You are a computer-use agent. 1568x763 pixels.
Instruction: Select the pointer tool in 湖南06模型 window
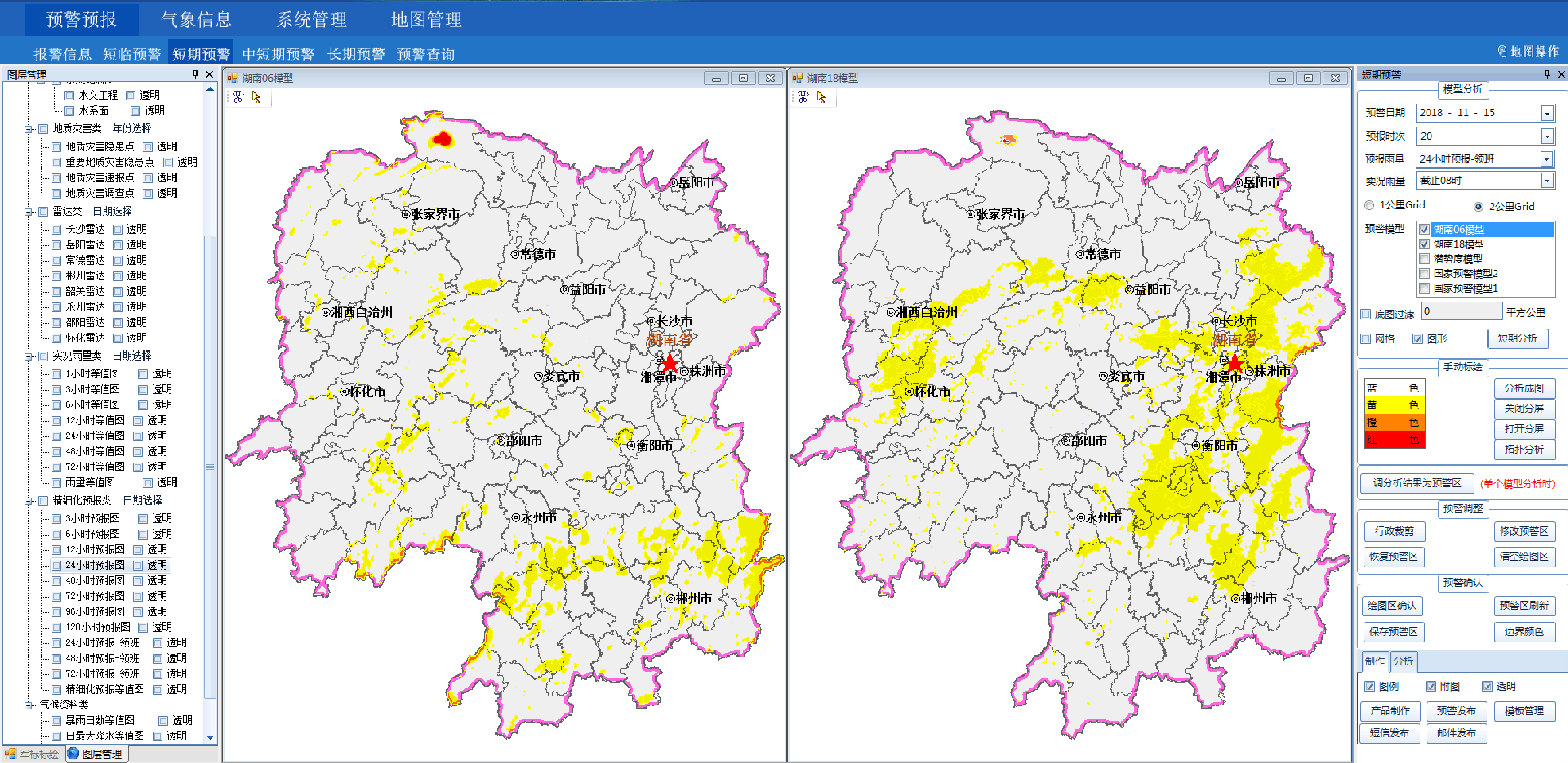256,97
